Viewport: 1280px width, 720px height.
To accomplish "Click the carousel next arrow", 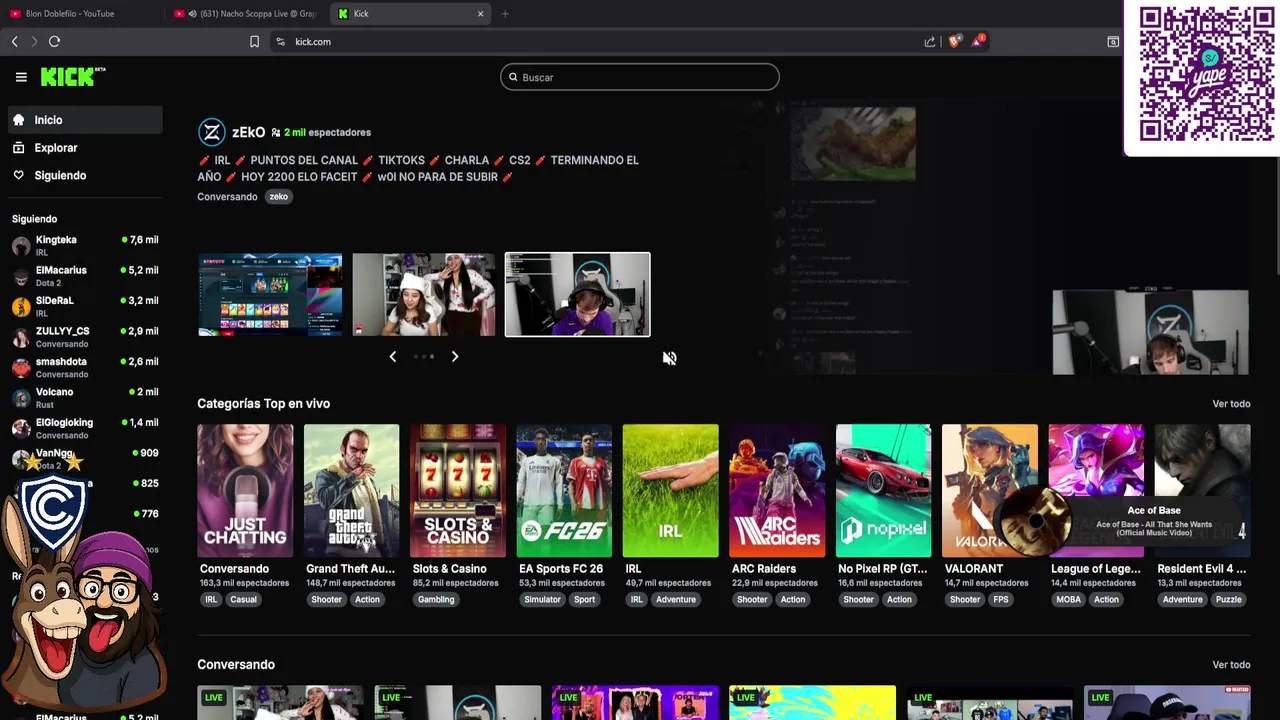I will click(455, 357).
